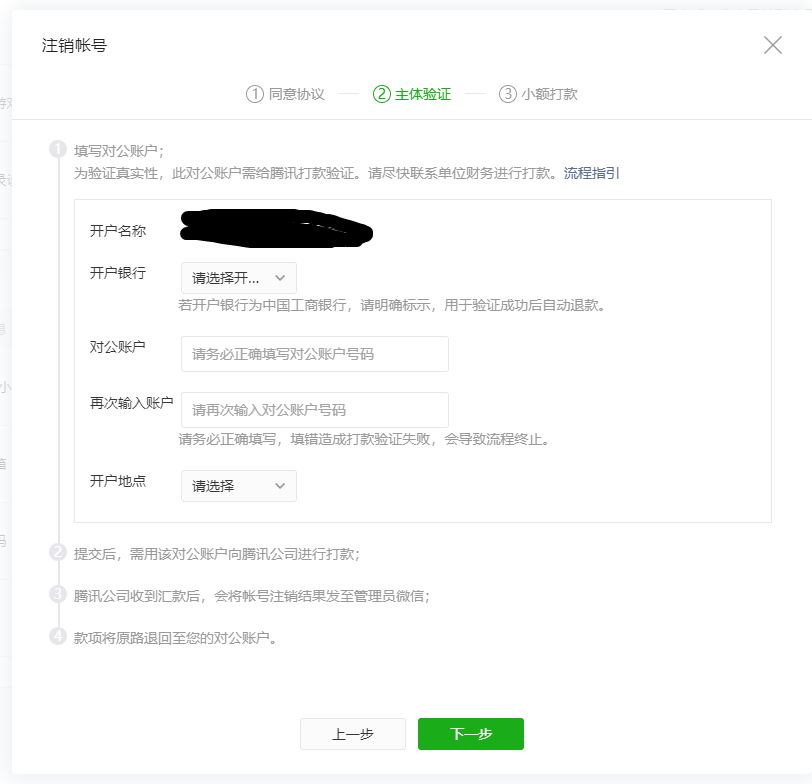Viewport: 812px width, 784px height.
Task: Expand the 开户地点 请选择 dropdown
Action: pos(239,486)
